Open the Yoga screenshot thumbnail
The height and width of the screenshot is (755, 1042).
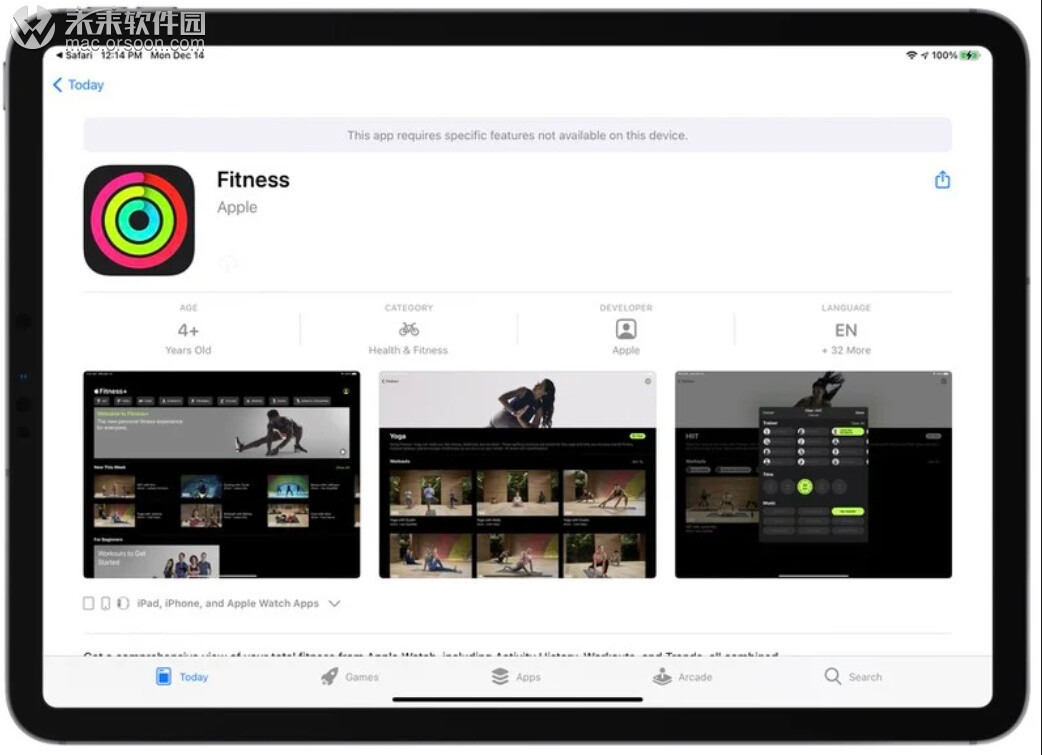tap(517, 475)
